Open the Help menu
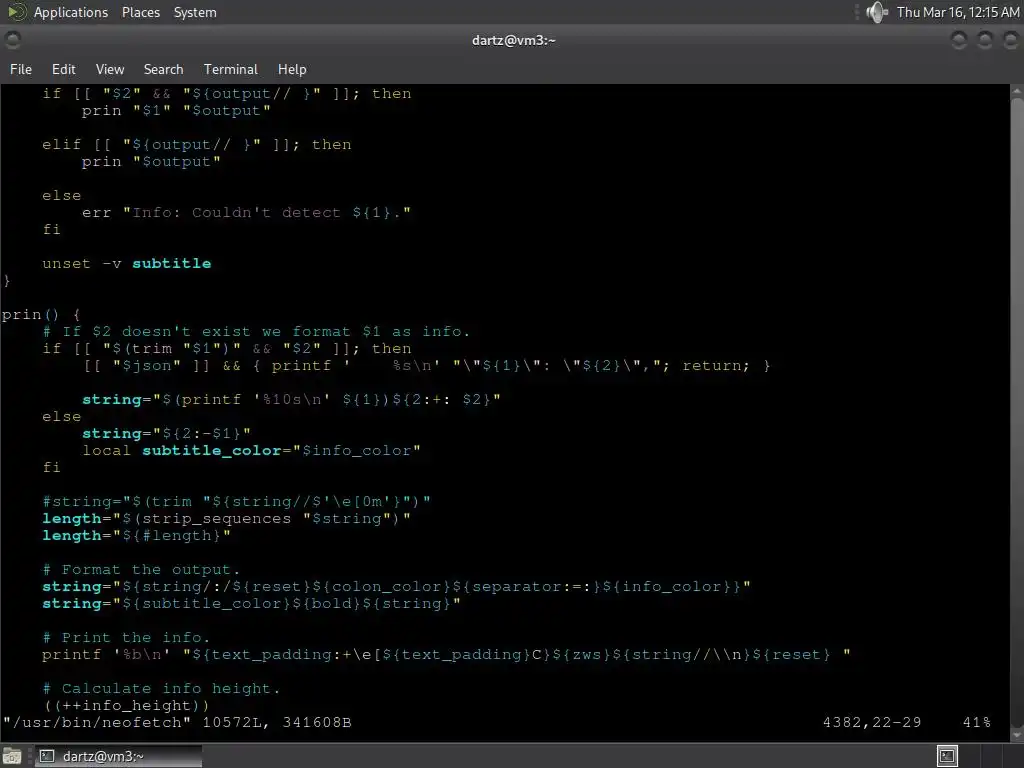 pyautogui.click(x=292, y=69)
